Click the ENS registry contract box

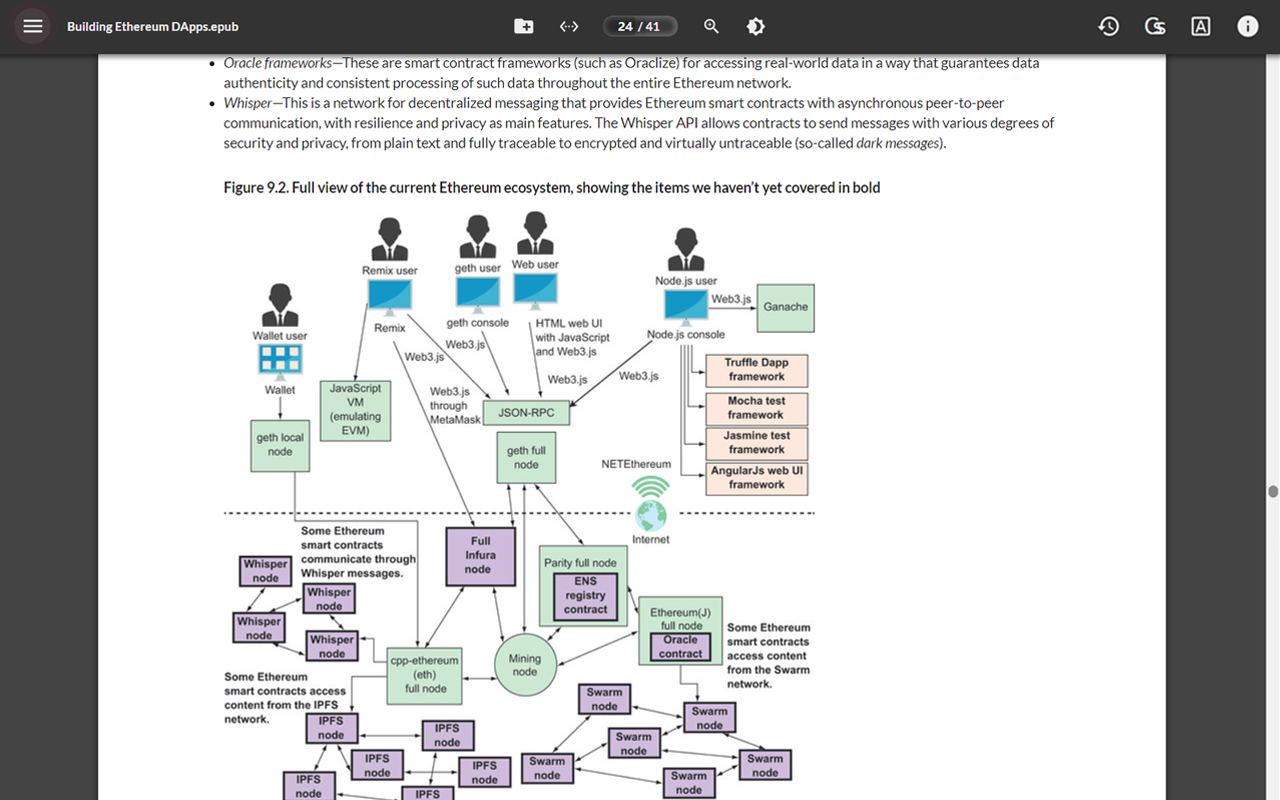[x=586, y=595]
